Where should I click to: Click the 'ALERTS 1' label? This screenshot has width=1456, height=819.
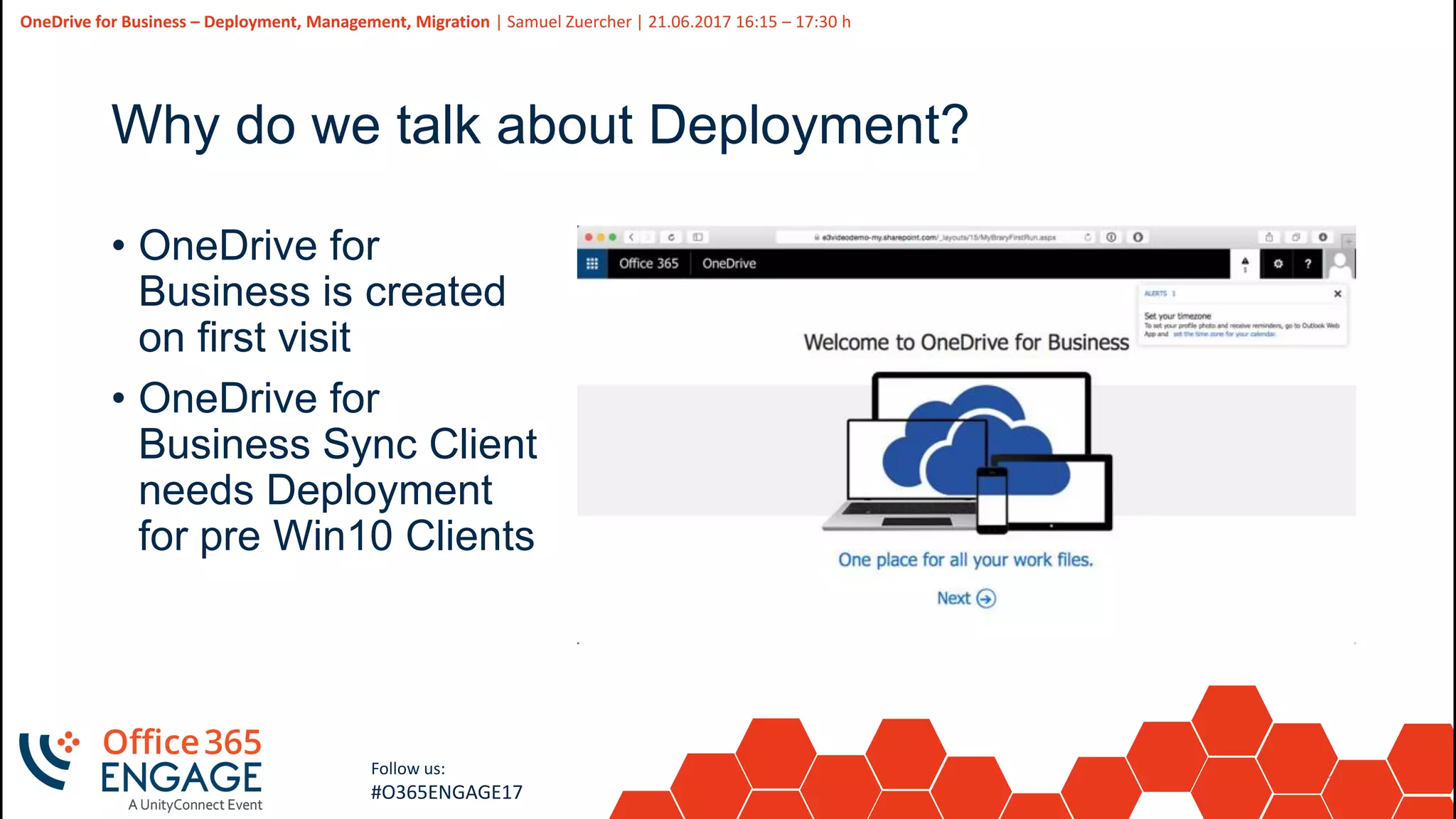pos(1160,294)
